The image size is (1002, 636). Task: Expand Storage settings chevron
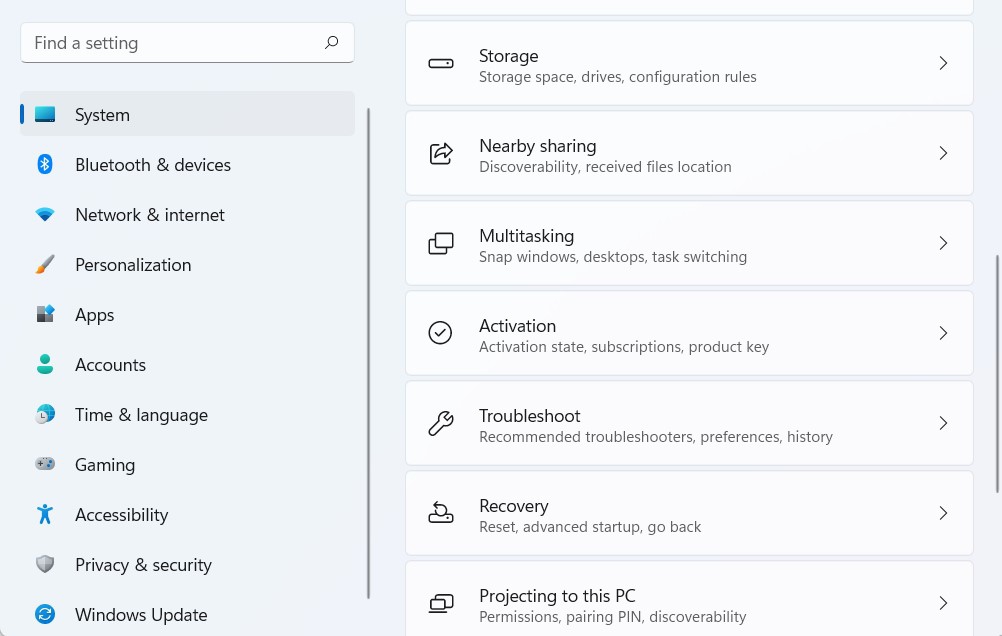click(942, 63)
